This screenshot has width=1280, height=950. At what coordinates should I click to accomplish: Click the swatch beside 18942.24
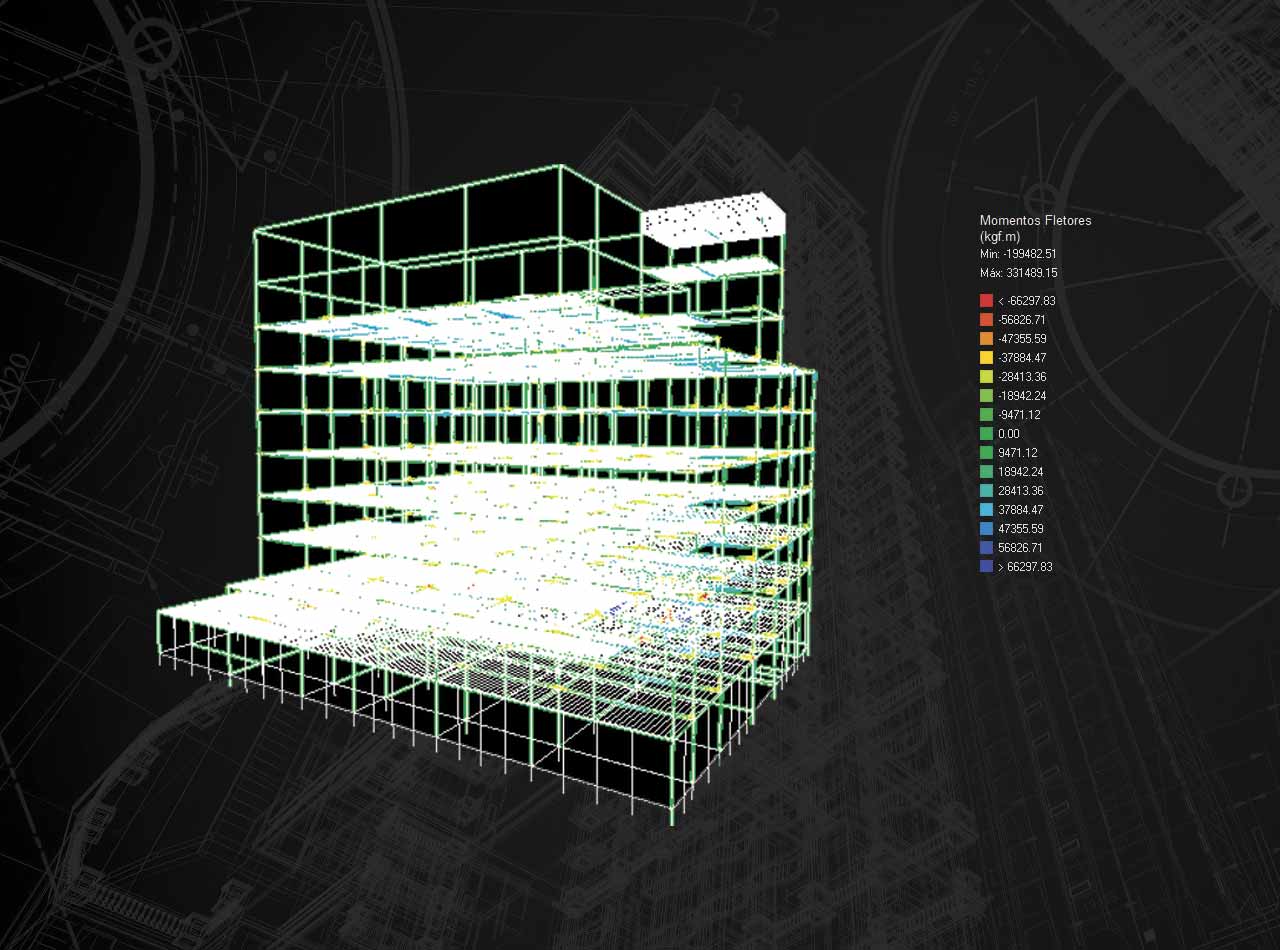(x=986, y=472)
